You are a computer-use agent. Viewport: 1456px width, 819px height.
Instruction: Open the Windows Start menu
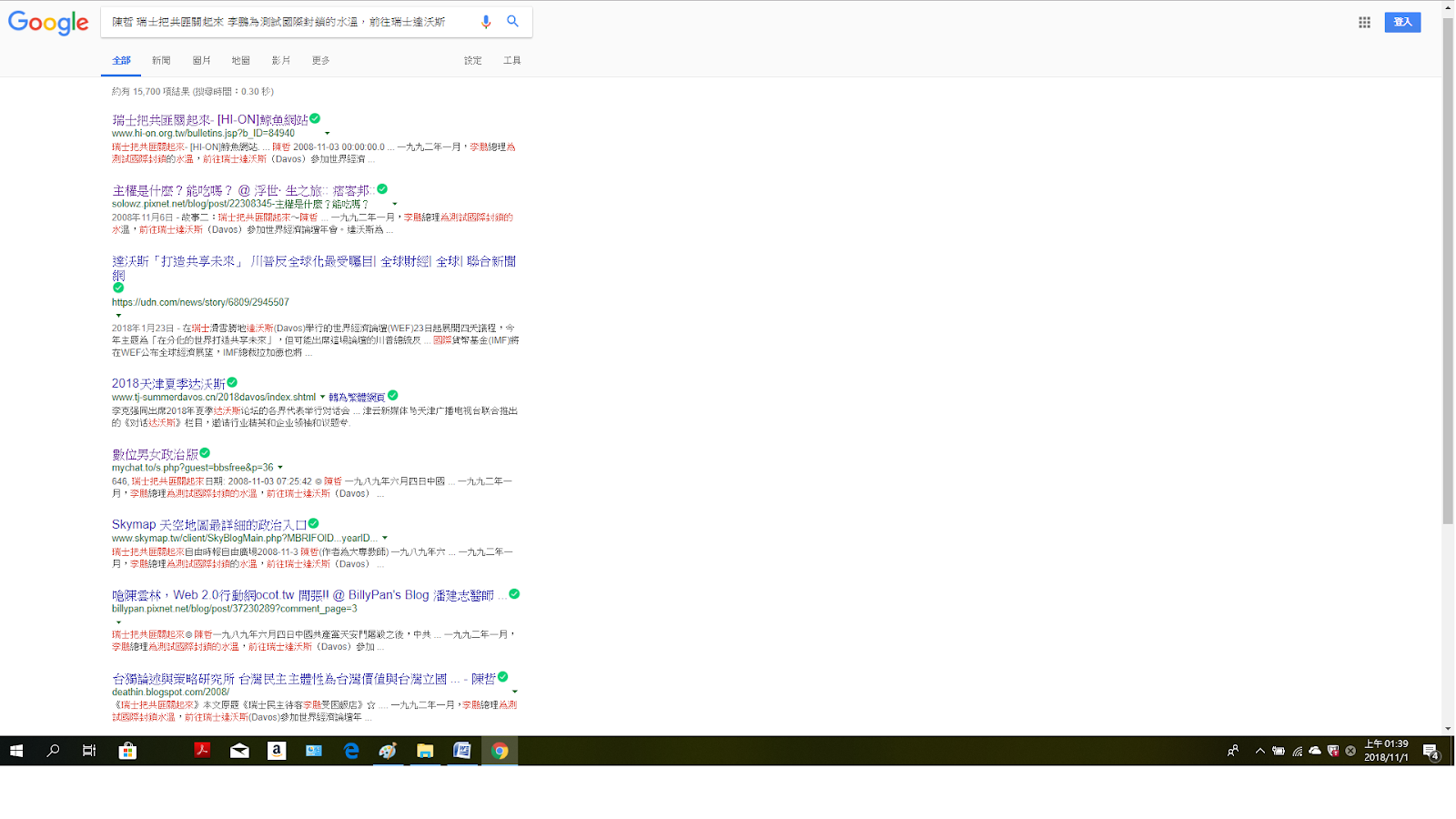coord(15,751)
